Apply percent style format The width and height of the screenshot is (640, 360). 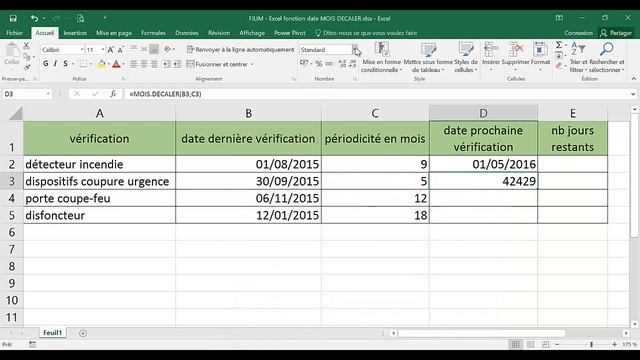[x=319, y=64]
